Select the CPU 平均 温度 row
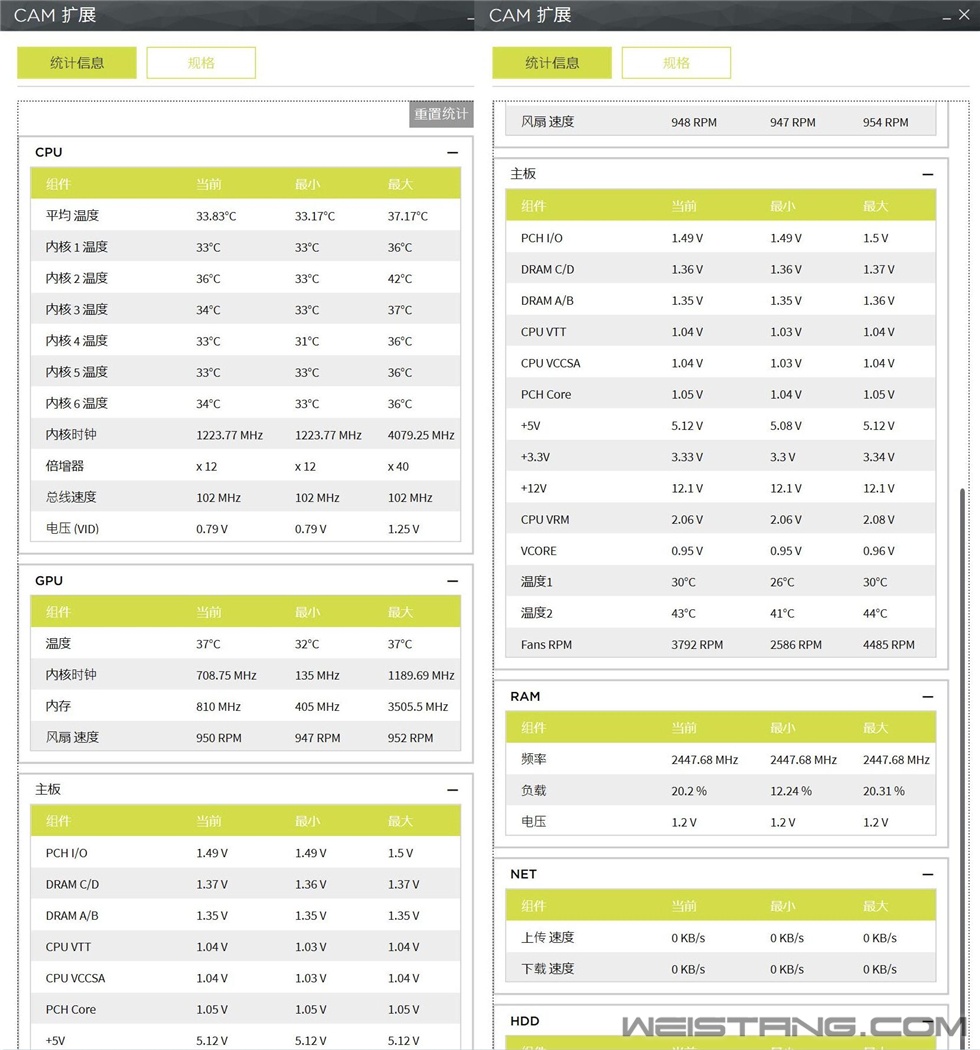Image resolution: width=980 pixels, height=1050 pixels. [245, 216]
